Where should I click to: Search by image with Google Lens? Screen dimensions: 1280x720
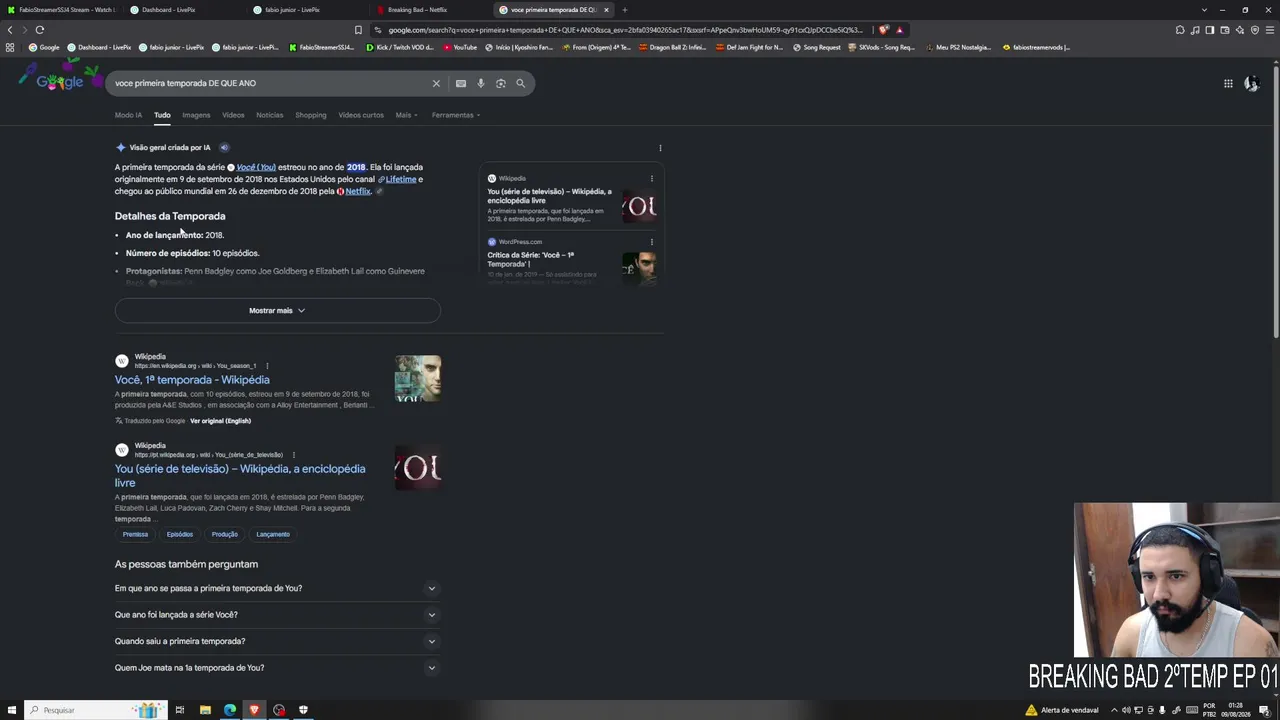point(501,83)
